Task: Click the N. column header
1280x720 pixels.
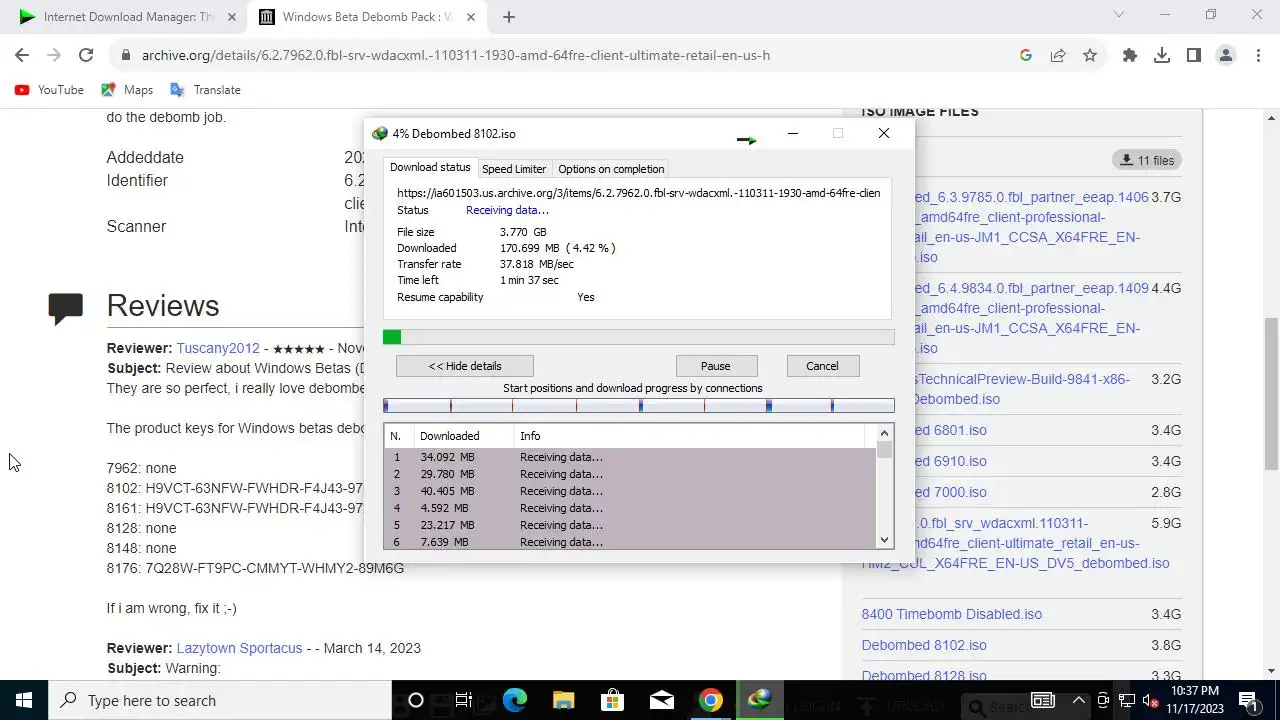Action: (x=398, y=436)
